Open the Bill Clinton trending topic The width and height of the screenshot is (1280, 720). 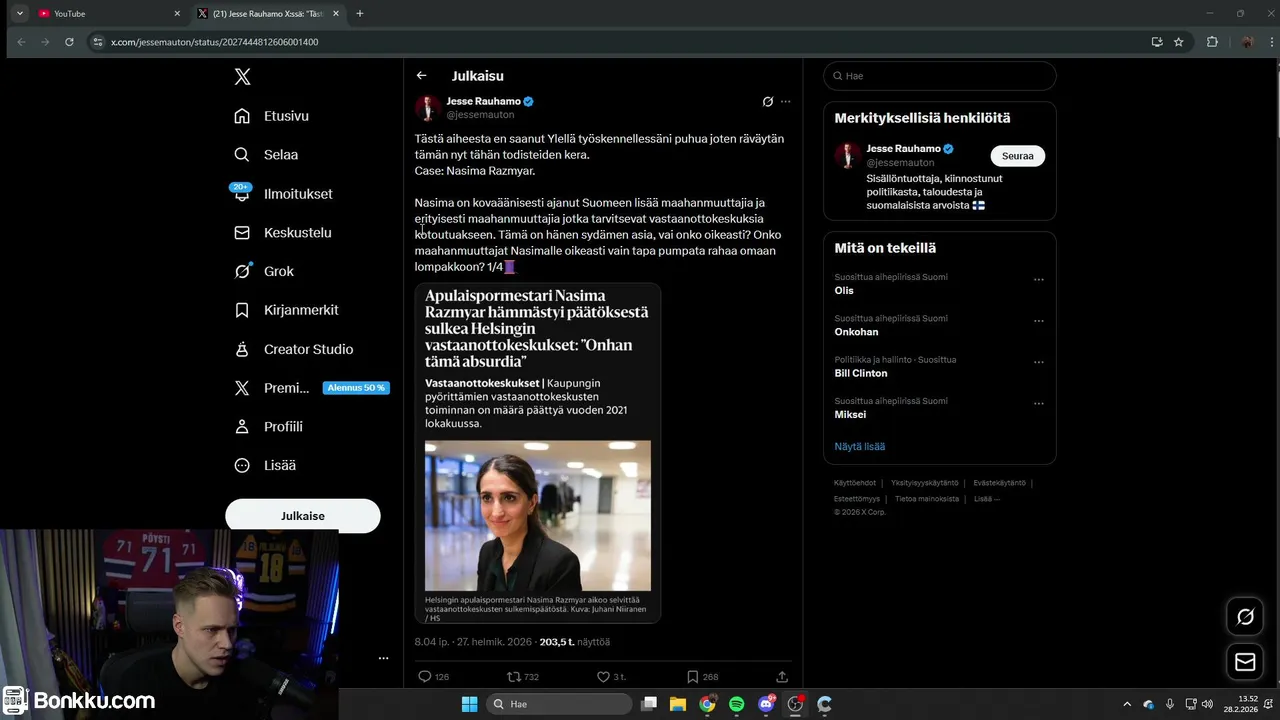coord(861,373)
